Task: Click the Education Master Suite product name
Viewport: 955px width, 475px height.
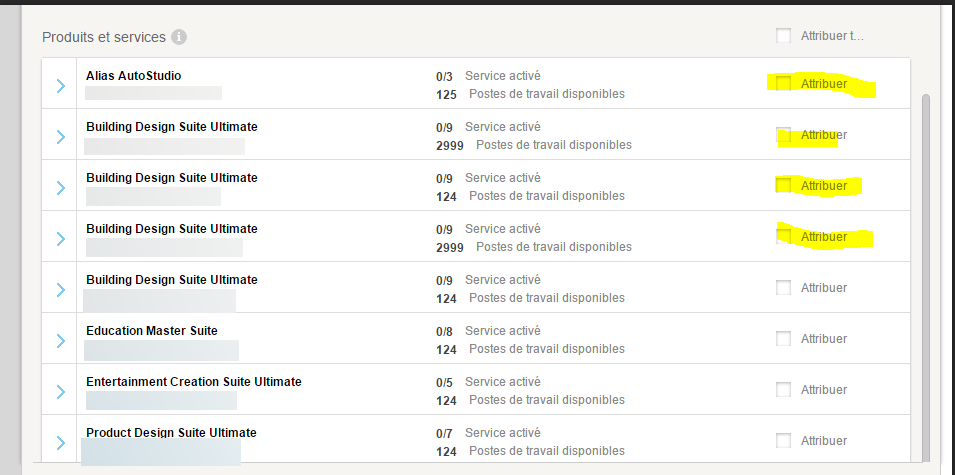Action: click(152, 330)
